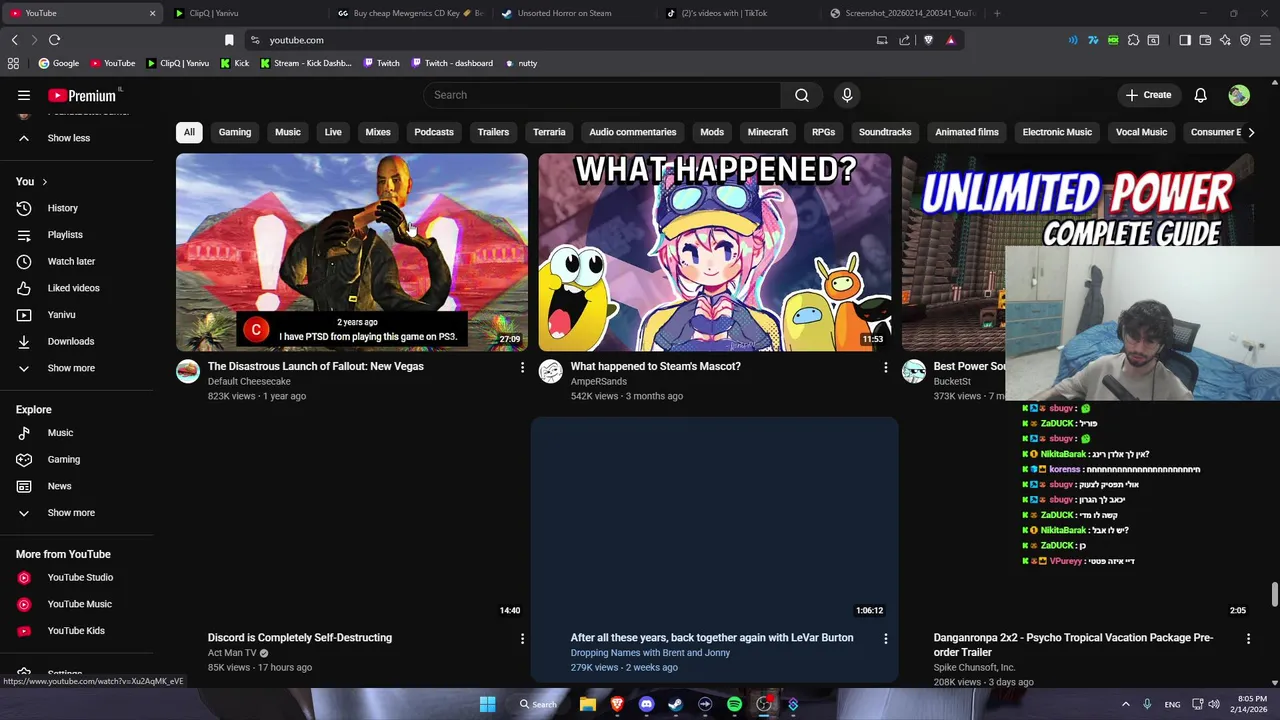Select the Terraria filter chip
The image size is (1280, 720).
pyautogui.click(x=549, y=132)
